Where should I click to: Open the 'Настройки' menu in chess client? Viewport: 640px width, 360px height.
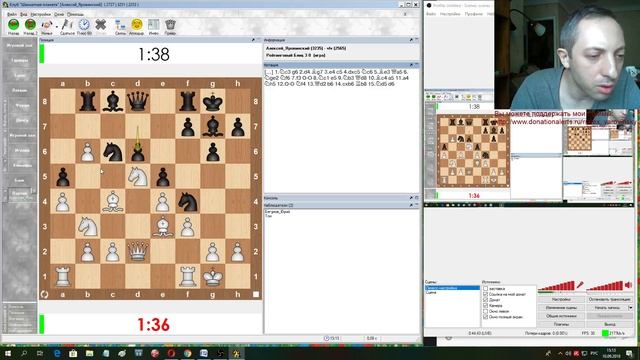41,14
